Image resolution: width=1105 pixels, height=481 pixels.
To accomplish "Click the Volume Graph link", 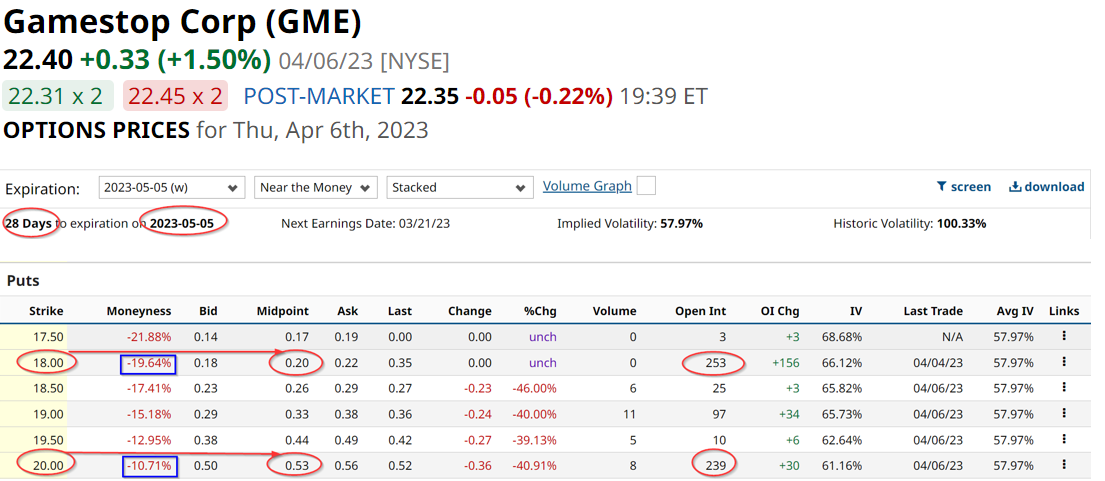I will coord(587,186).
